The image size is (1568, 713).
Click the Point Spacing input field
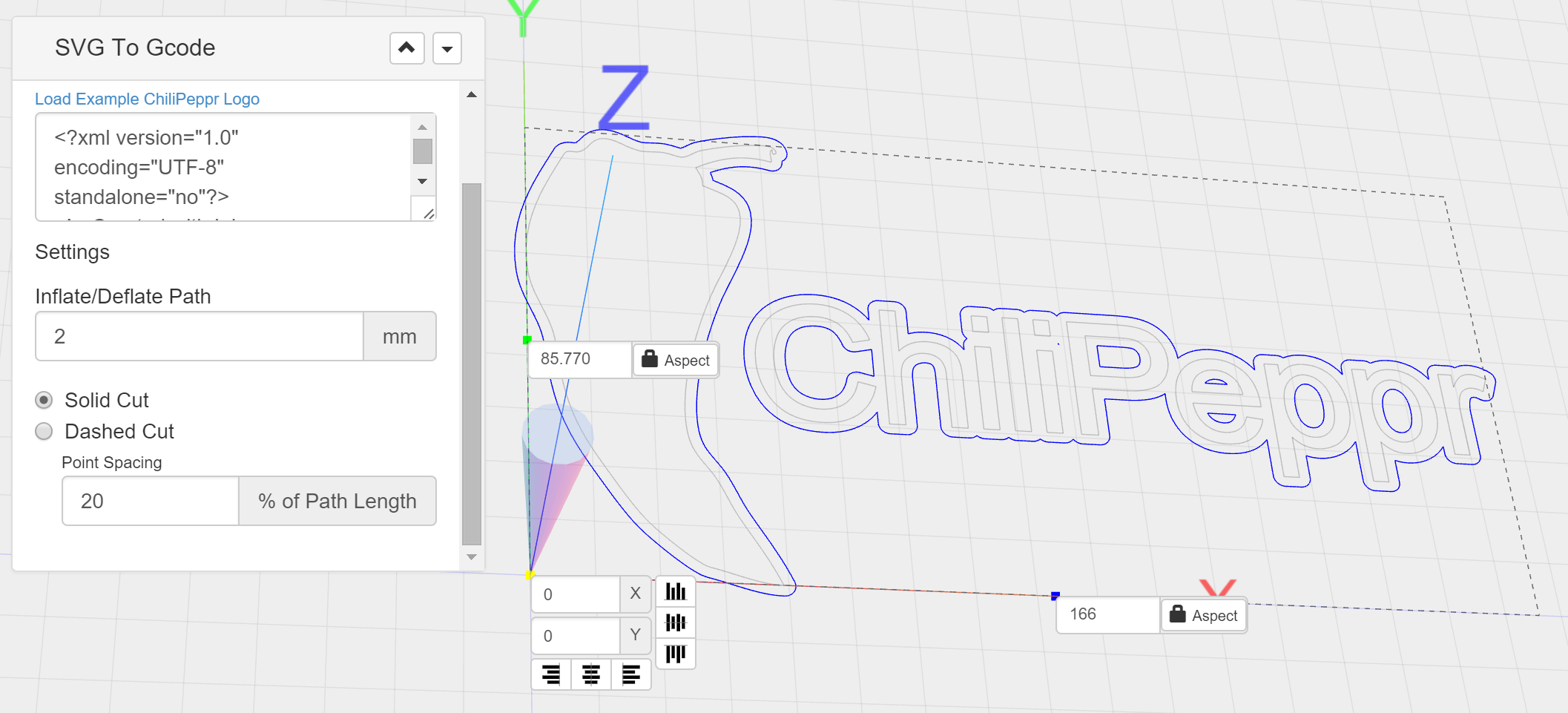[151, 502]
